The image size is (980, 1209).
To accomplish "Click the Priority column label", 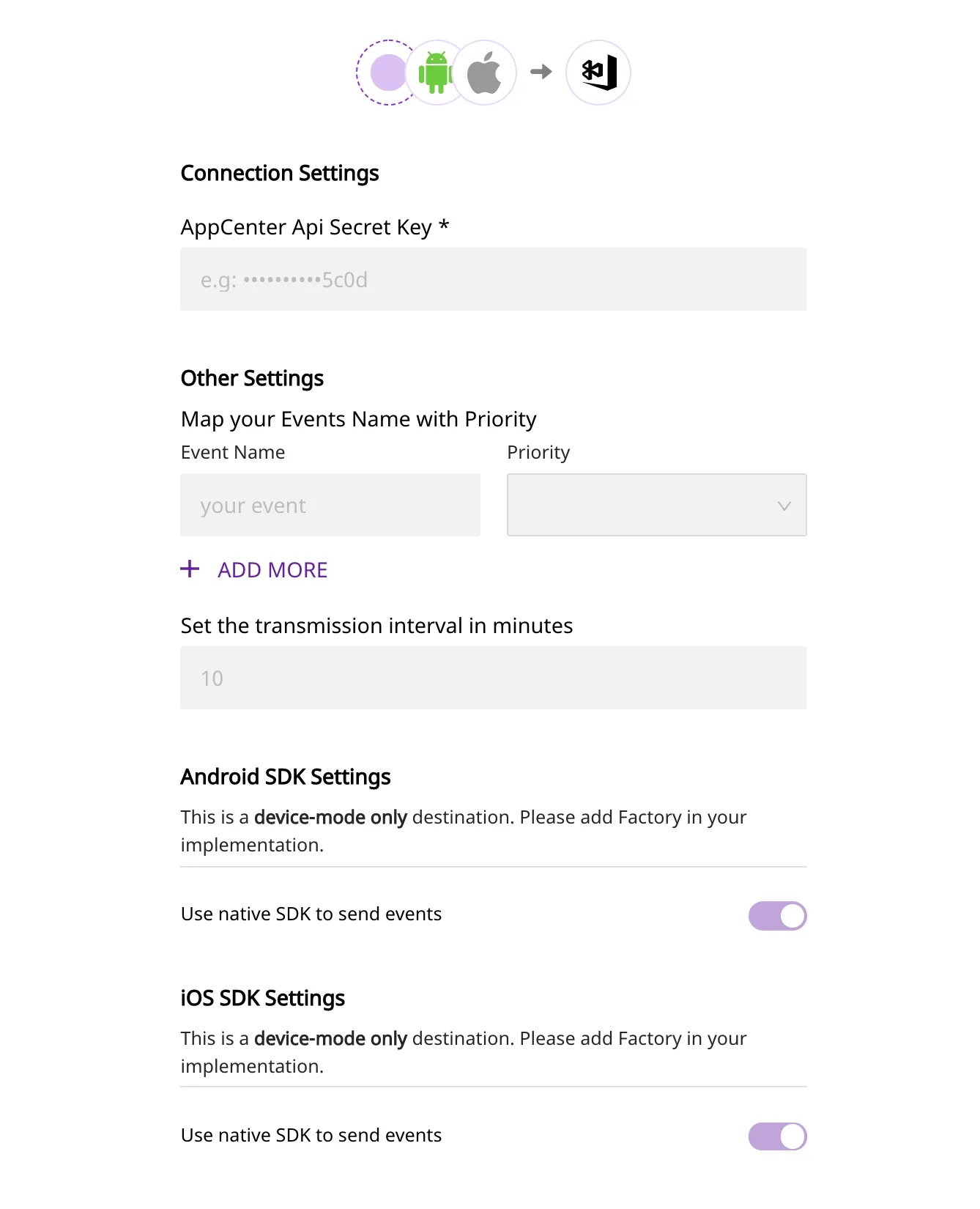I will tap(538, 453).
